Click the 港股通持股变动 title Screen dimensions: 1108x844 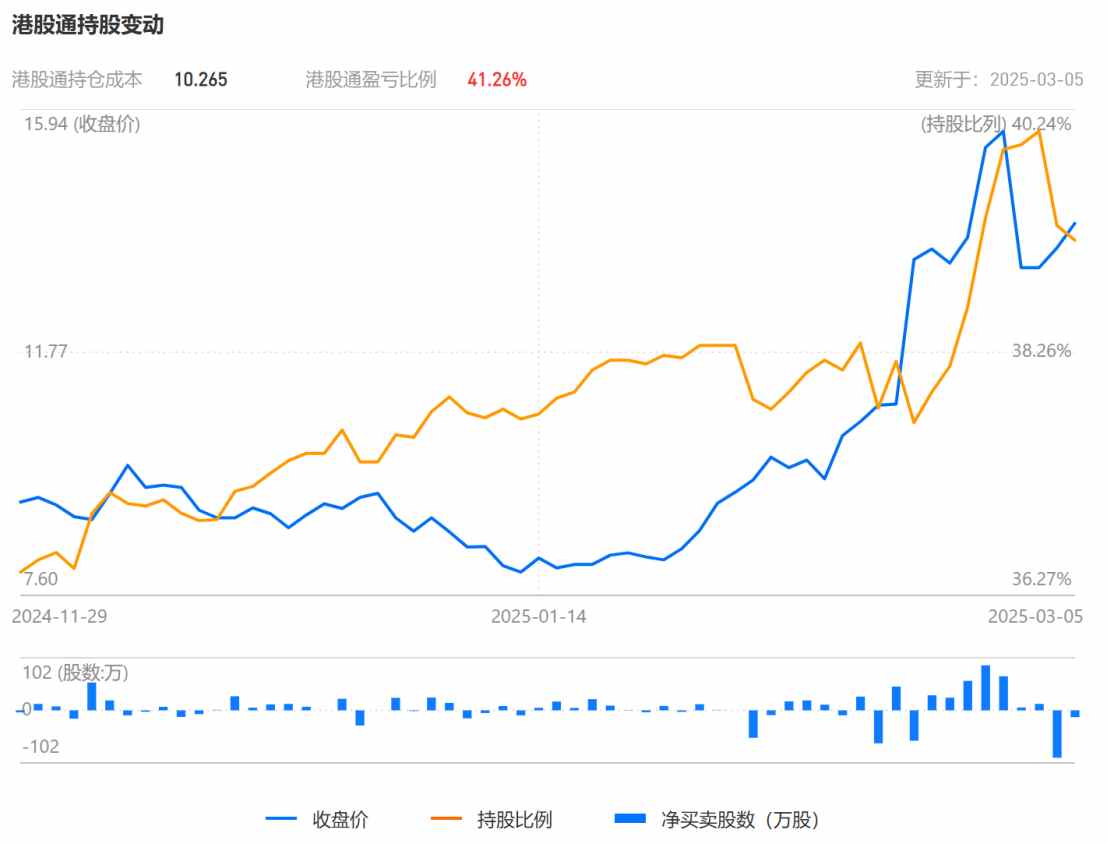(x=88, y=27)
